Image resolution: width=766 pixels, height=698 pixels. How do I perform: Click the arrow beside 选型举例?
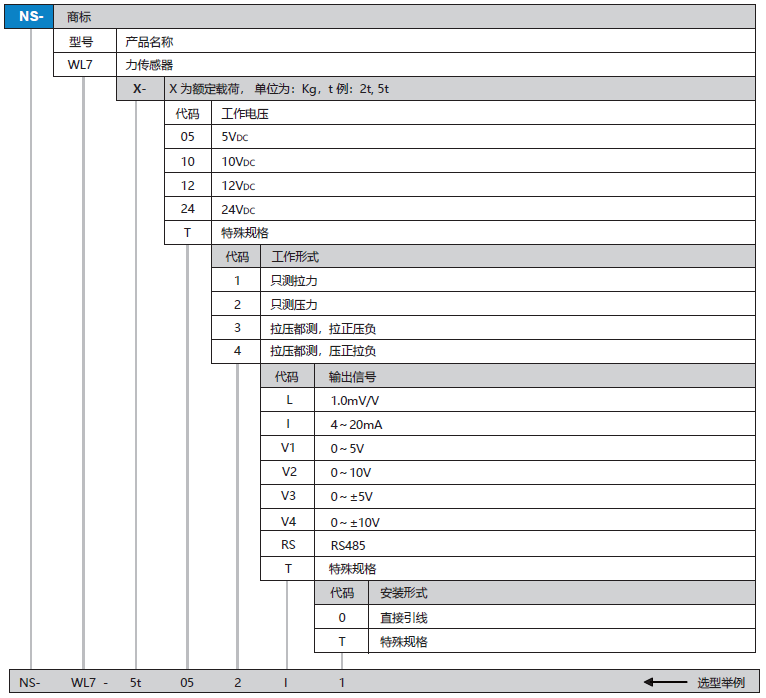(665, 682)
